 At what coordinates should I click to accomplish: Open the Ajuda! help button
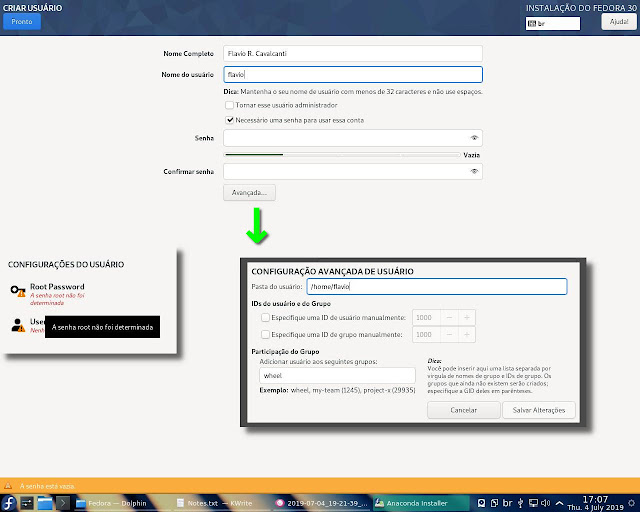pyautogui.click(x=619, y=22)
